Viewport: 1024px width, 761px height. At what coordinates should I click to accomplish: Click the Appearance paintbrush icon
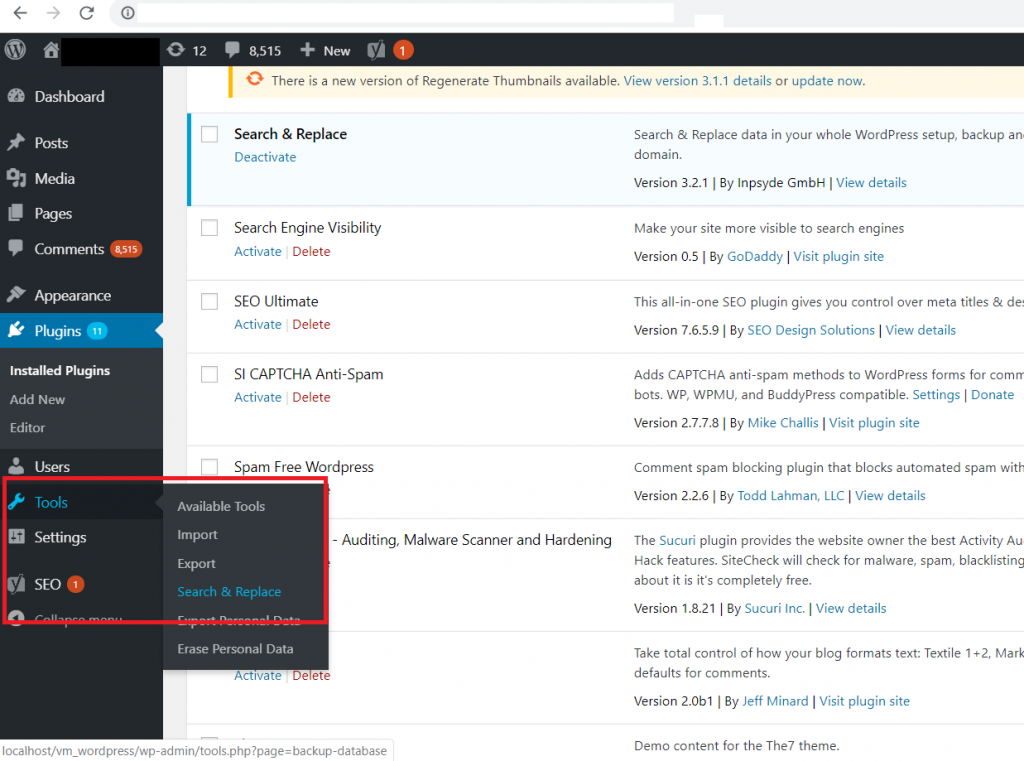coord(16,295)
